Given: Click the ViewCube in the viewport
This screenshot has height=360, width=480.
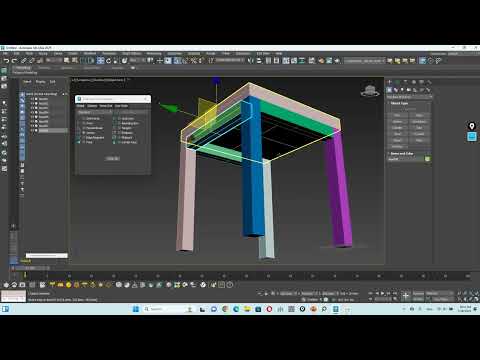Looking at the screenshot, I should (x=370, y=90).
